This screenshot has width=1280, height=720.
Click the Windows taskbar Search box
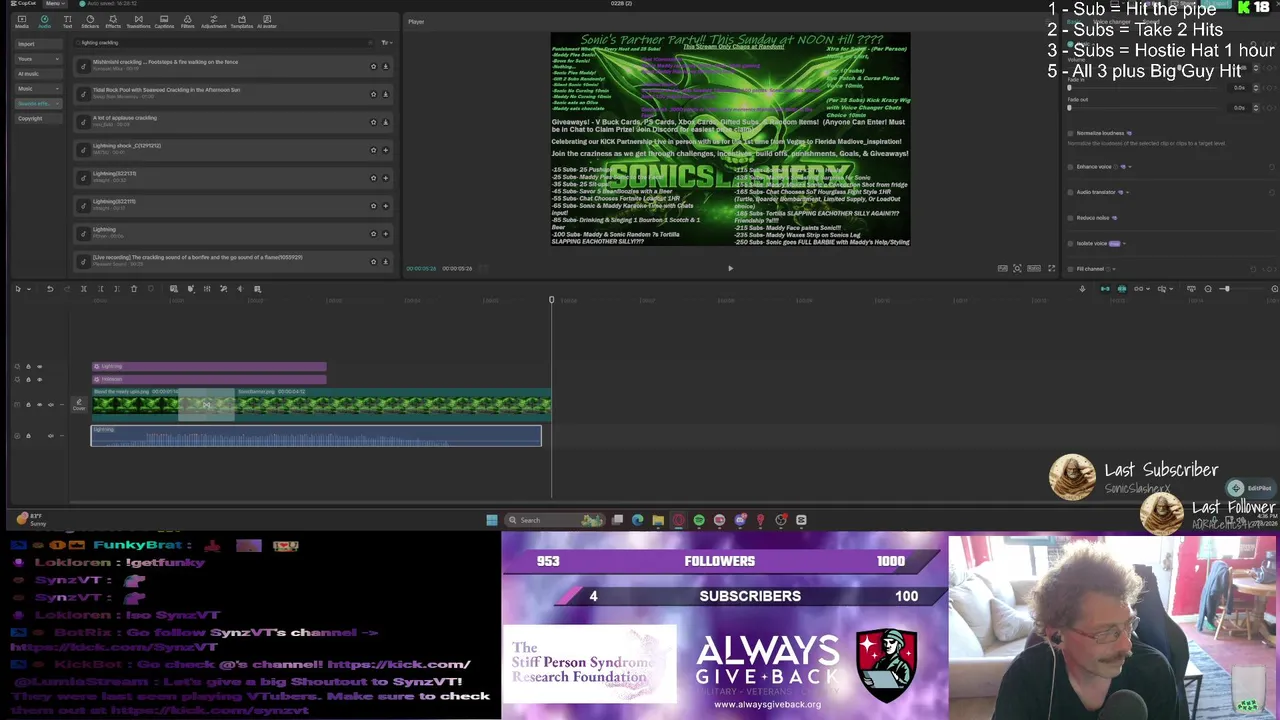click(555, 520)
